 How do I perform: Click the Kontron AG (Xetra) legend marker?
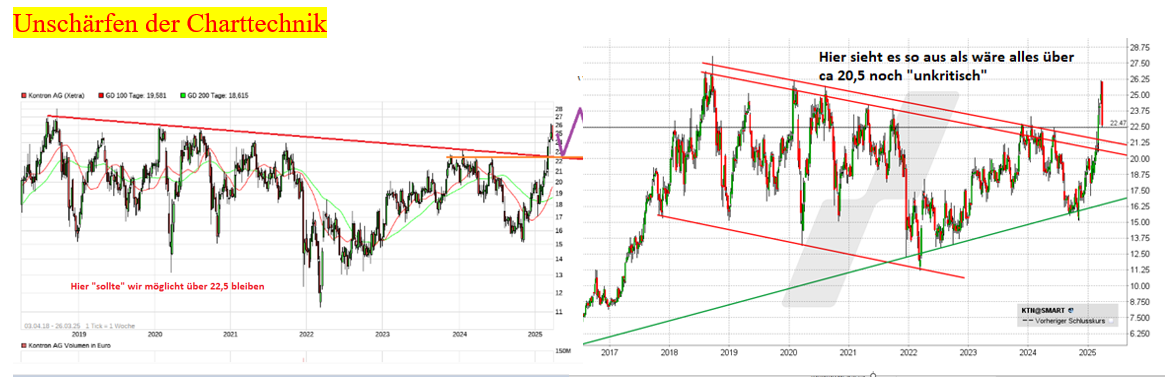point(24,96)
